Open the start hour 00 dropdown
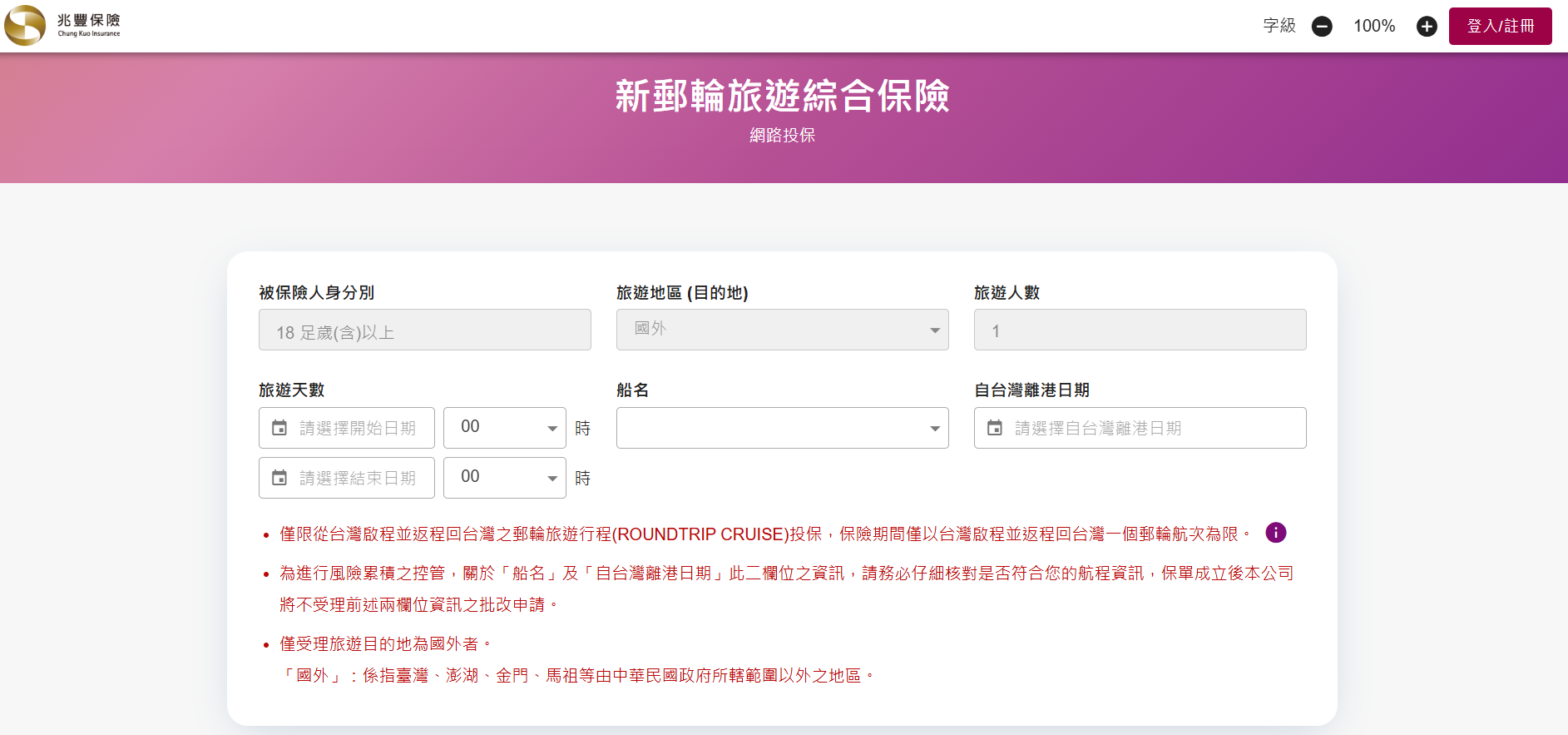Image resolution: width=1568 pixels, height=735 pixels. click(504, 428)
